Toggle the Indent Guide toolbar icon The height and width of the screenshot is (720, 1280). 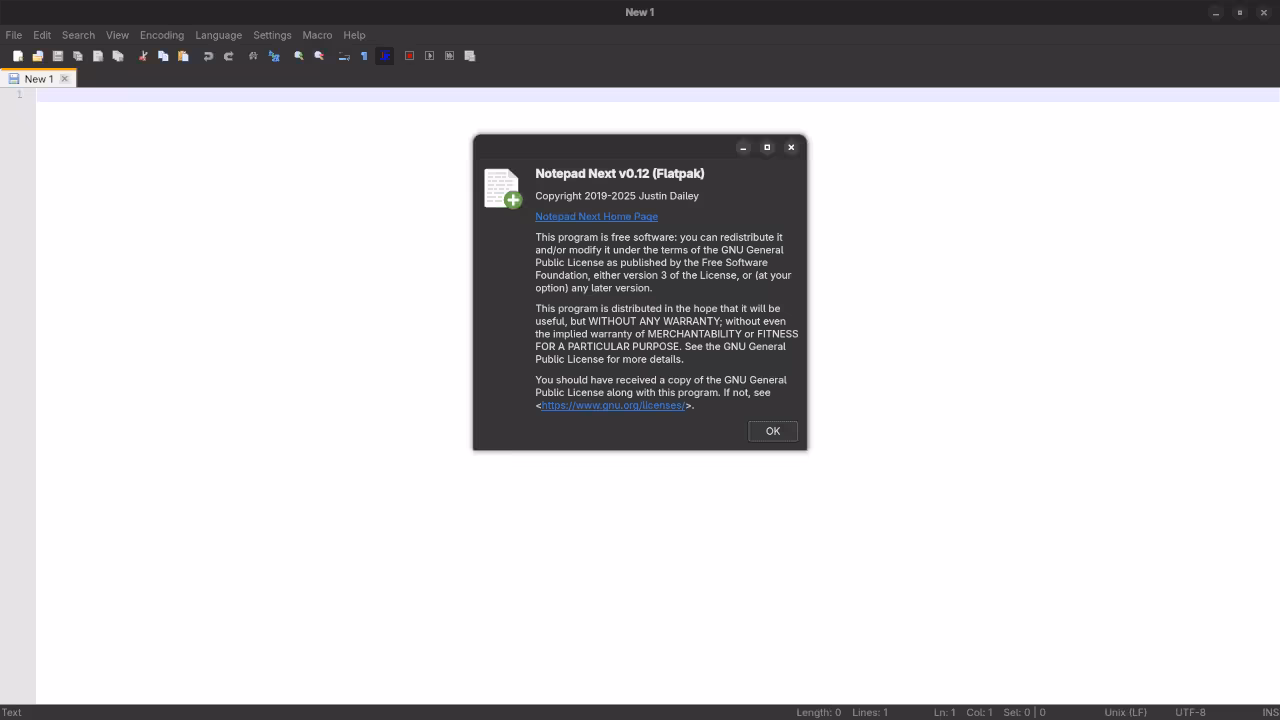pos(384,56)
